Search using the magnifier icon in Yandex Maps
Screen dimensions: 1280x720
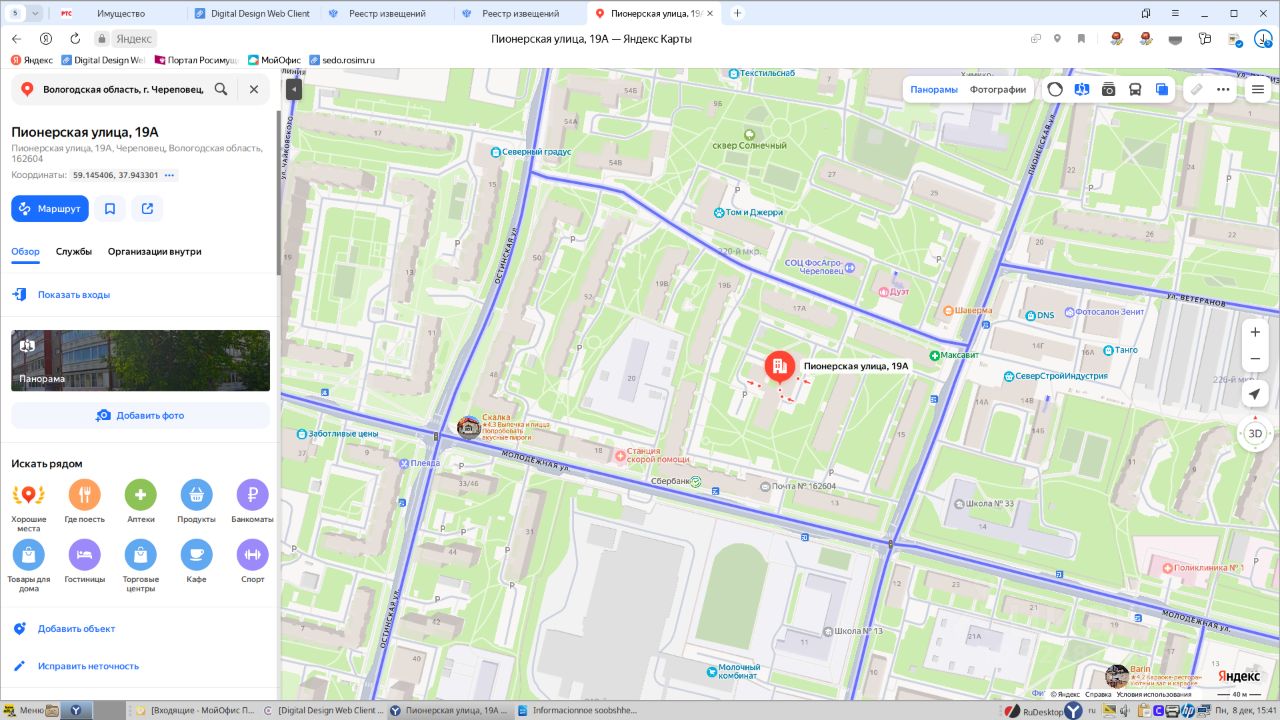point(221,89)
